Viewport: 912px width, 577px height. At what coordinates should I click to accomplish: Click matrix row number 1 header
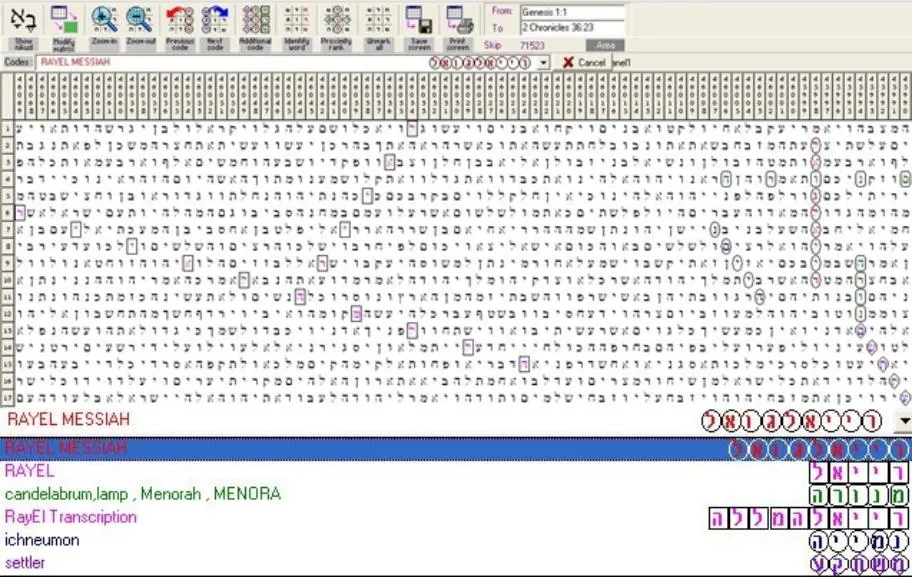pyautogui.click(x=7, y=128)
